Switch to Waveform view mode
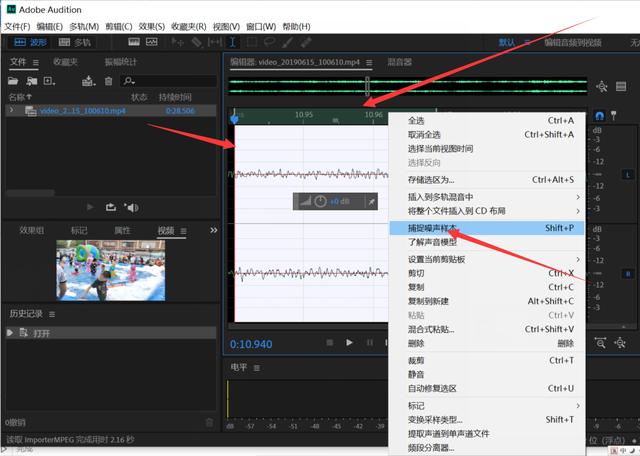This screenshot has height=456, width=640. (x=30, y=42)
